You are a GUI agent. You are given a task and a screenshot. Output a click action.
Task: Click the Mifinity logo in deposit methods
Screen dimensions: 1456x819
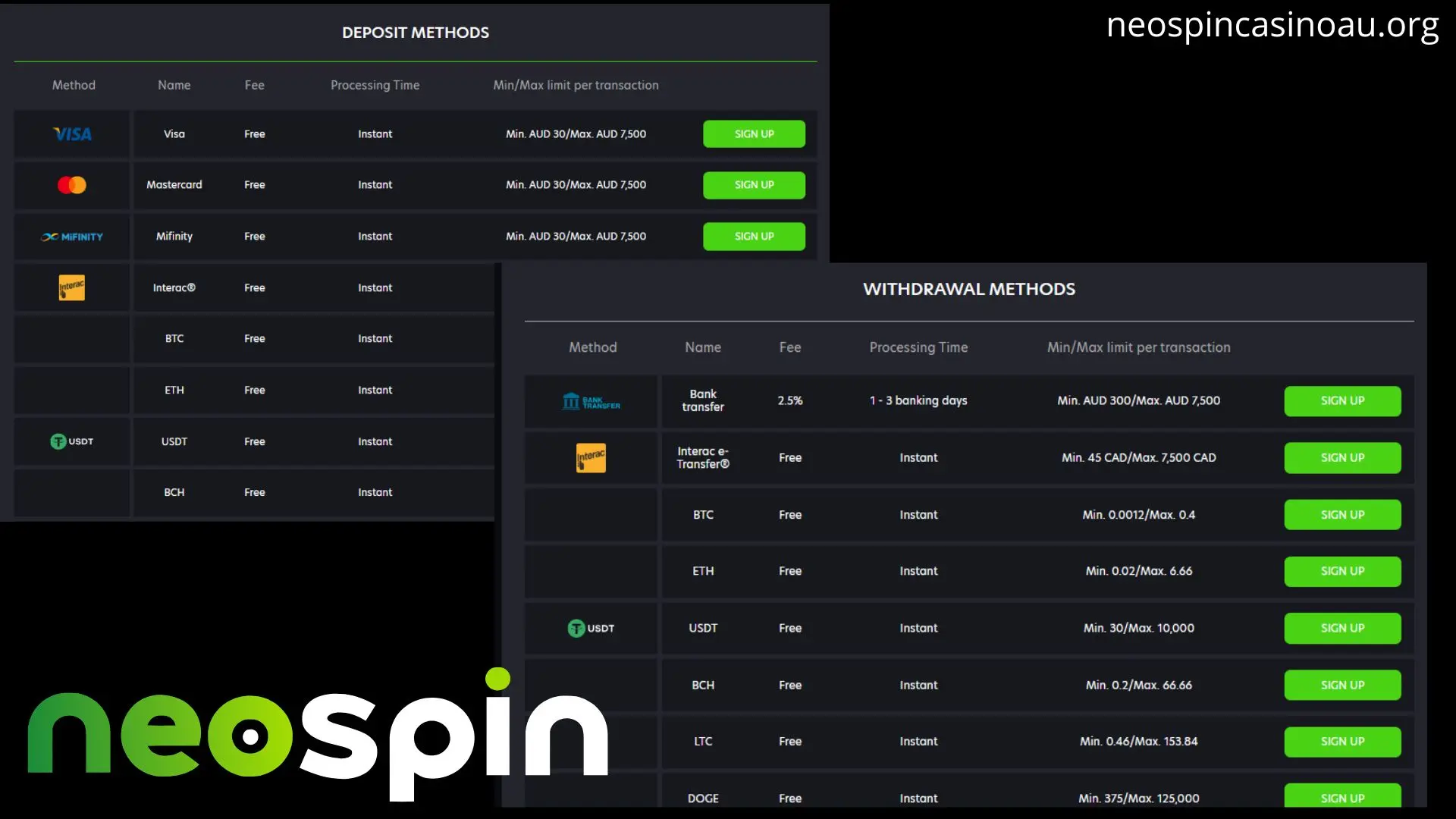coord(72,237)
